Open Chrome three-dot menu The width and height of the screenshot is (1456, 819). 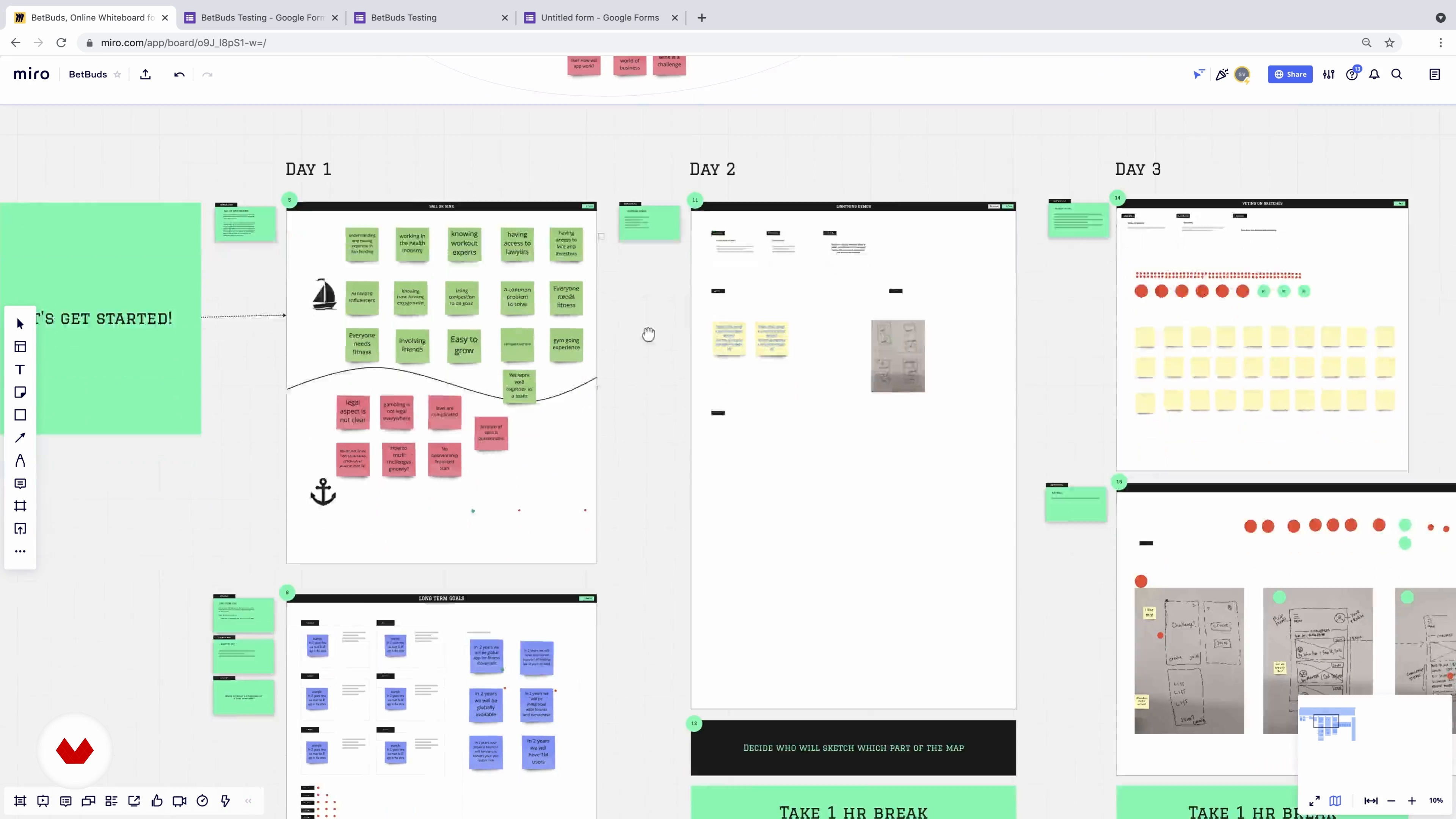tap(1441, 42)
